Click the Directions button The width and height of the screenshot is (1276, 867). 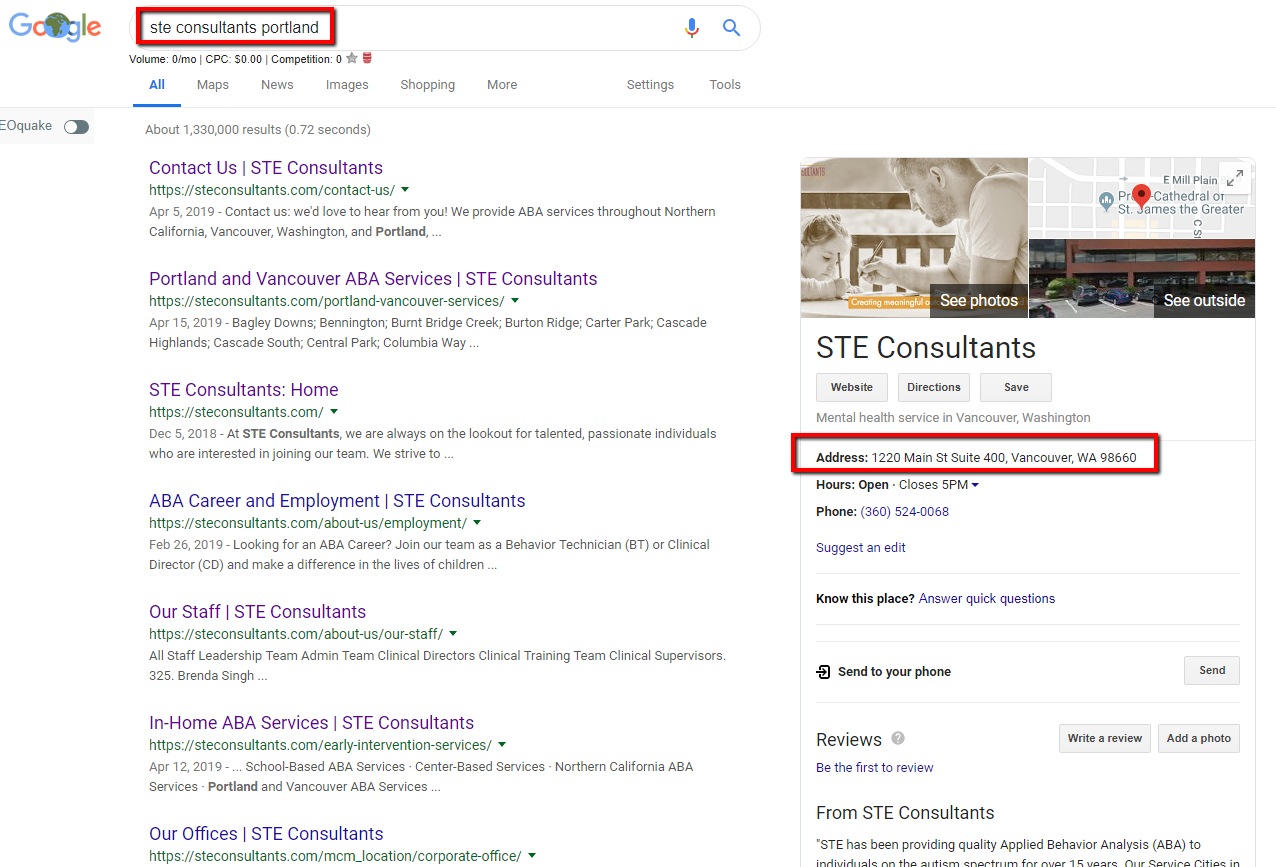tap(934, 387)
